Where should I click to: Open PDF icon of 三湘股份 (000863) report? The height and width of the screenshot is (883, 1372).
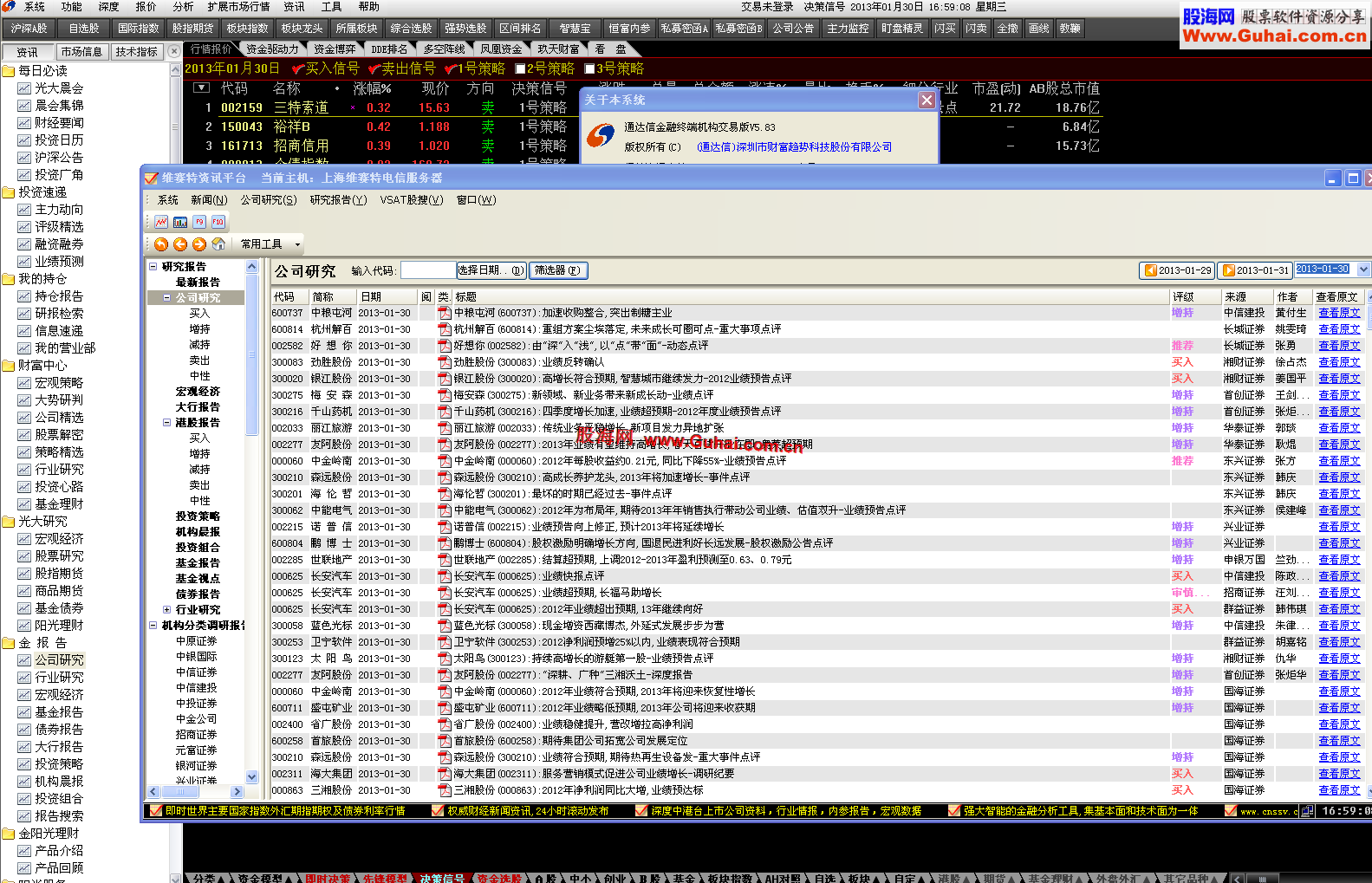point(445,790)
